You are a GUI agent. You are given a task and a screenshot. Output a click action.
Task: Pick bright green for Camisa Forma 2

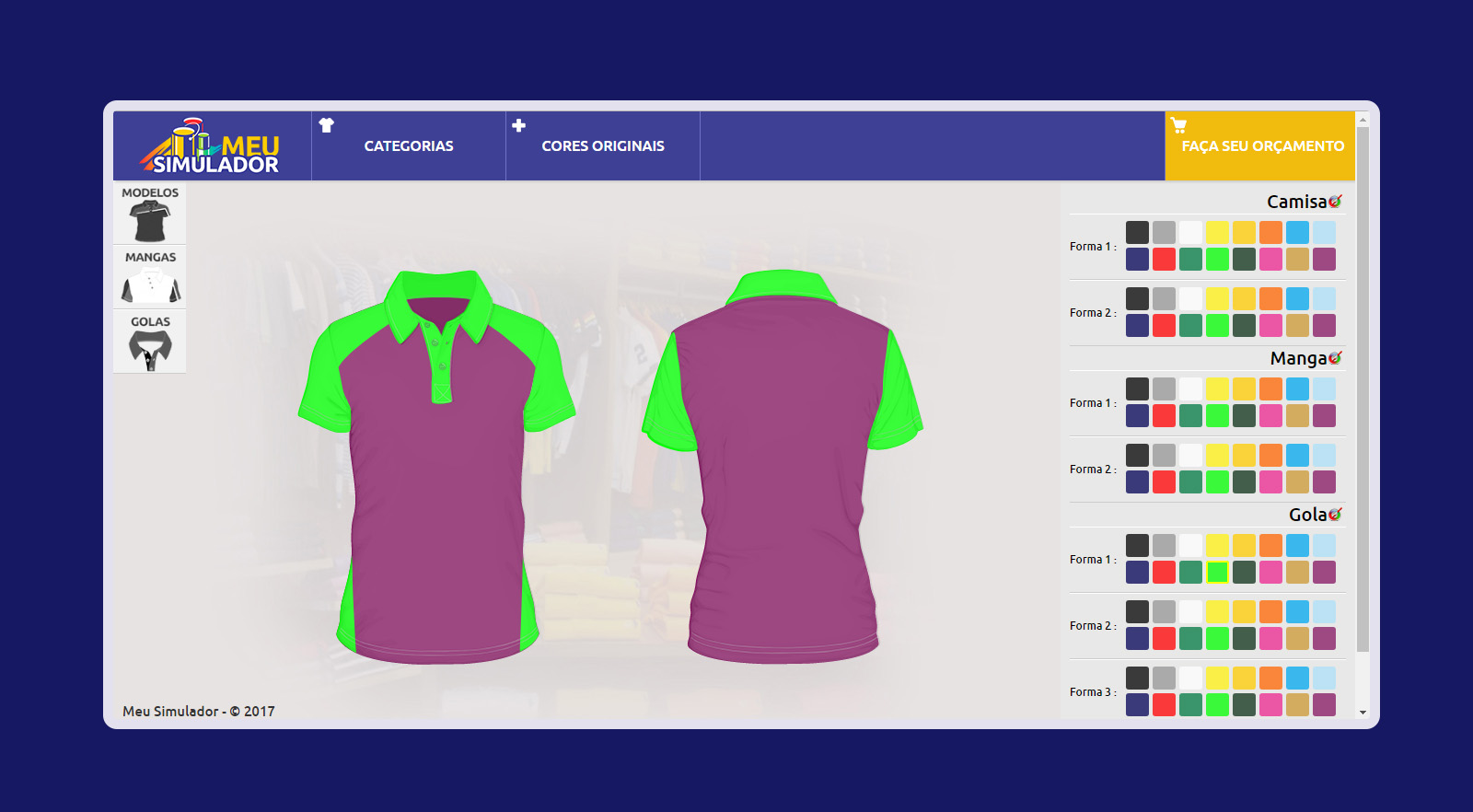click(1217, 326)
